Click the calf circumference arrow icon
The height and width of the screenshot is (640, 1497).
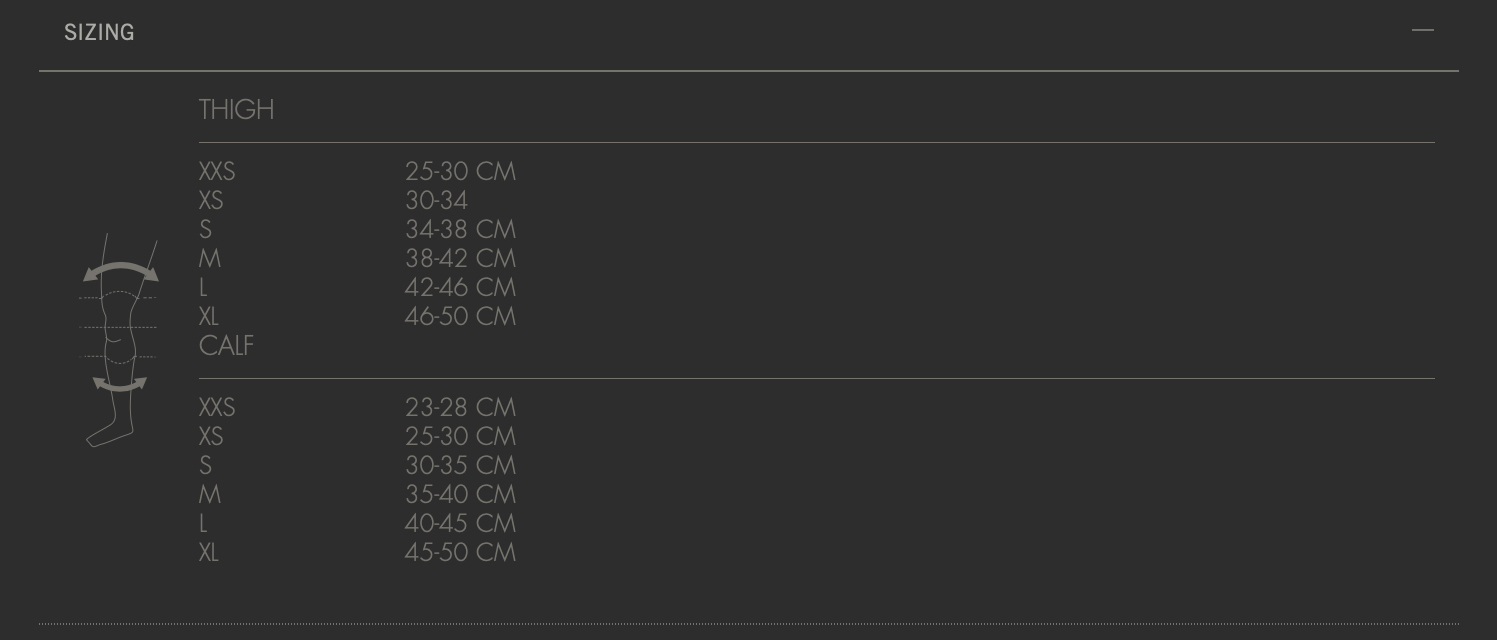pyautogui.click(x=119, y=384)
